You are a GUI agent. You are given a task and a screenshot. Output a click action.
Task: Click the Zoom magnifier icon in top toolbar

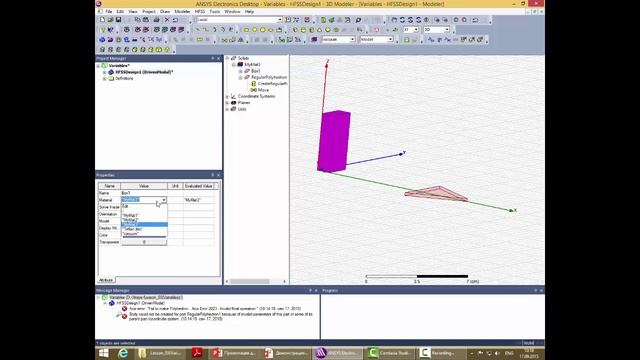[x=358, y=20]
